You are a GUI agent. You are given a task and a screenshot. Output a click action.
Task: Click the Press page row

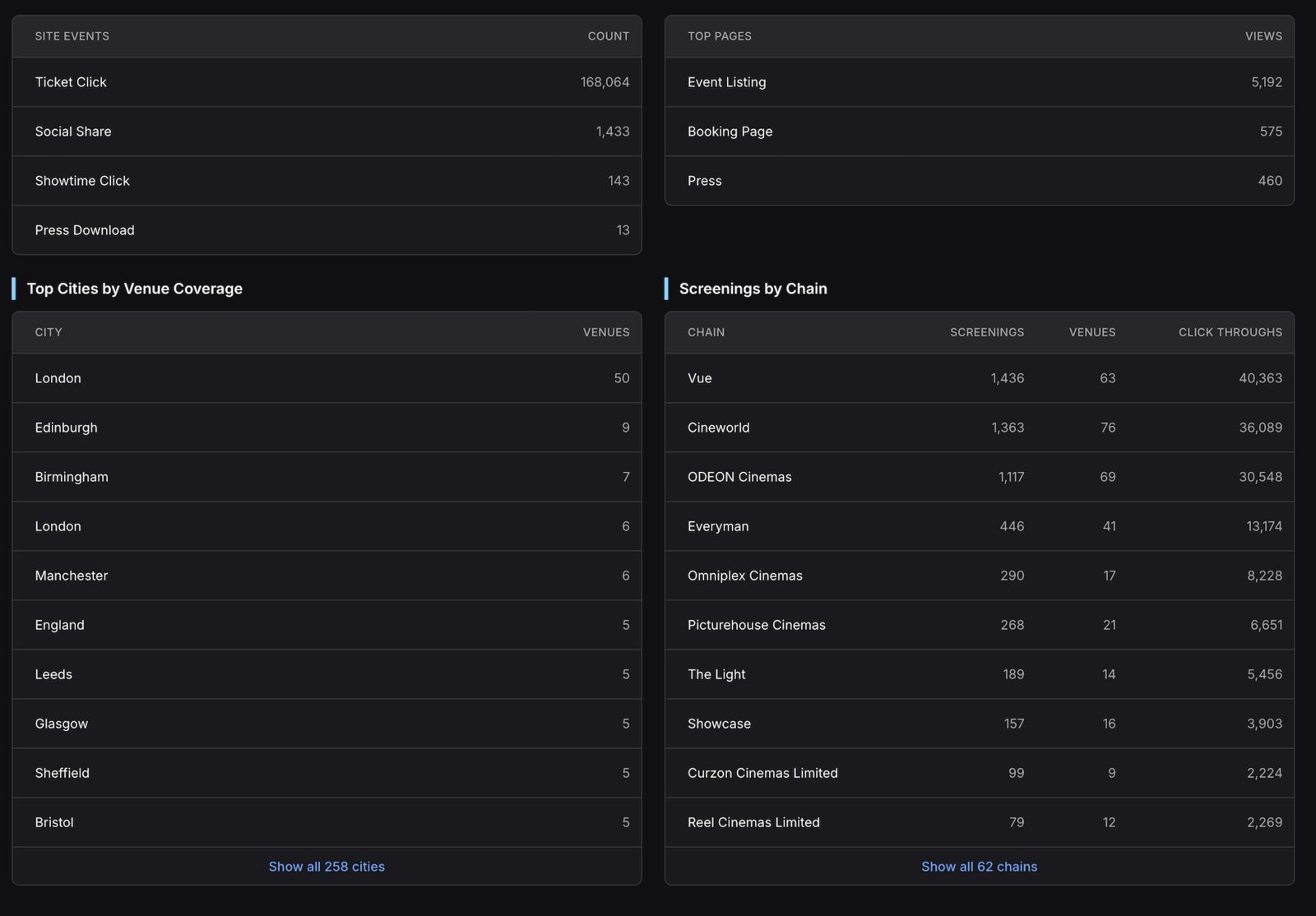[979, 181]
